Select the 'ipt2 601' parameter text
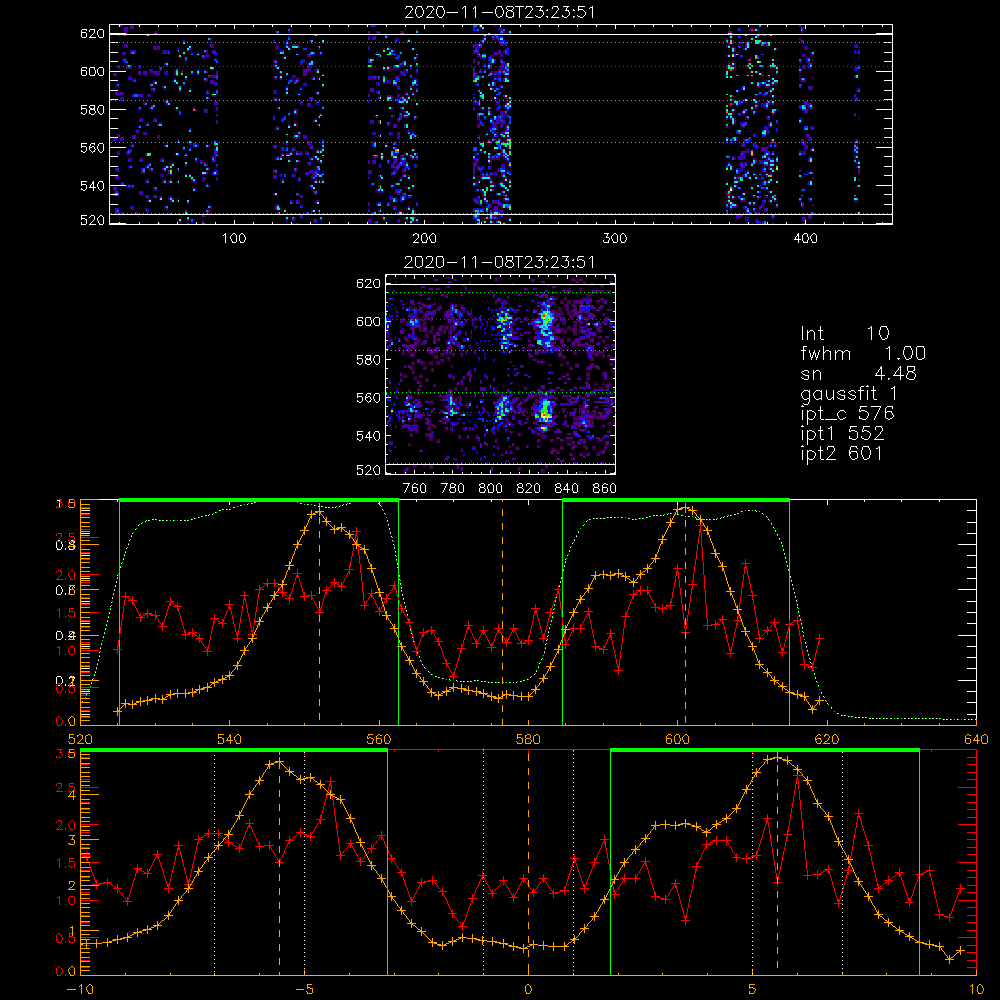The height and width of the screenshot is (1000, 1000). (841, 453)
